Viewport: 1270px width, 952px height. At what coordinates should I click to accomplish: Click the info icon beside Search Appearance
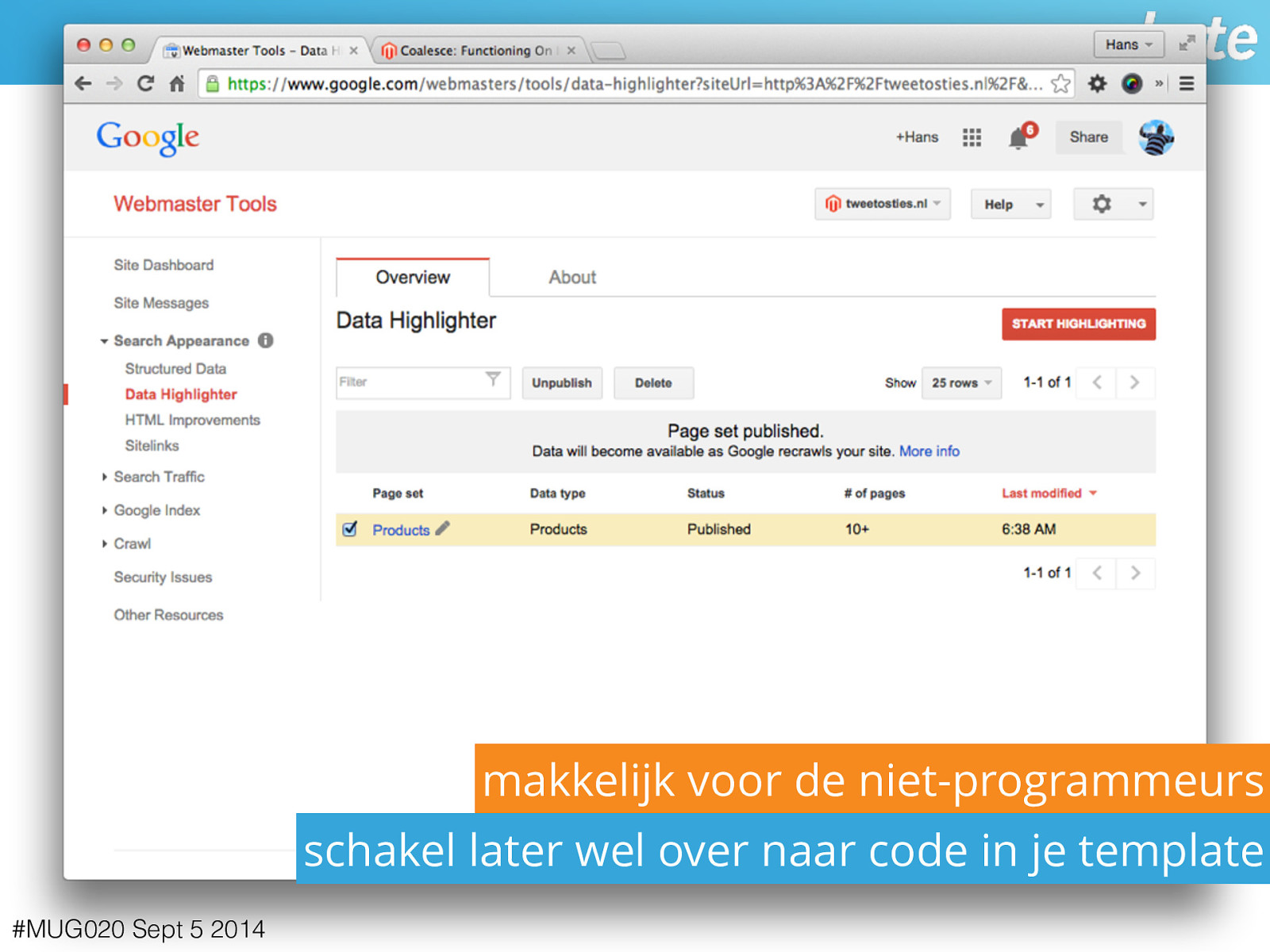(x=266, y=340)
